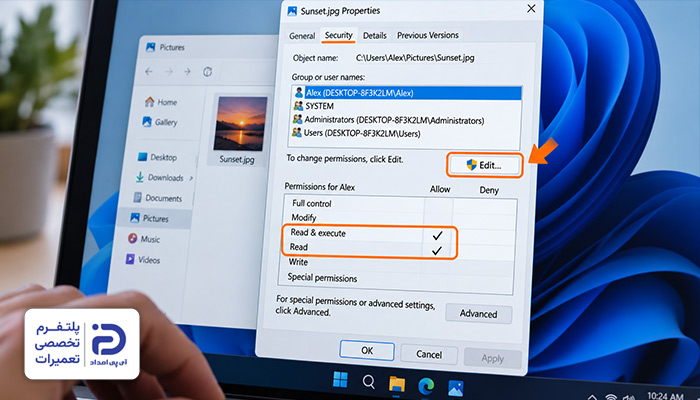Click the SYSTEM group icon
The height and width of the screenshot is (400, 700).
coord(298,106)
